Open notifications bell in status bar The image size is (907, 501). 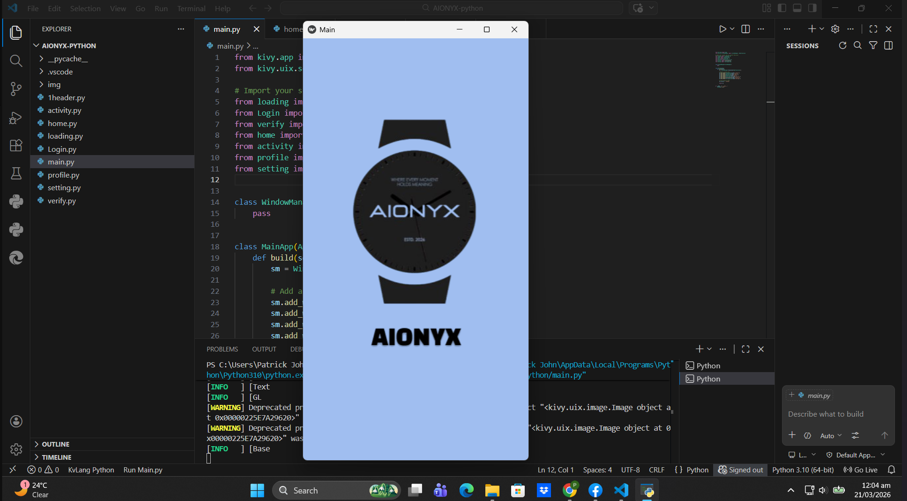pyautogui.click(x=891, y=470)
